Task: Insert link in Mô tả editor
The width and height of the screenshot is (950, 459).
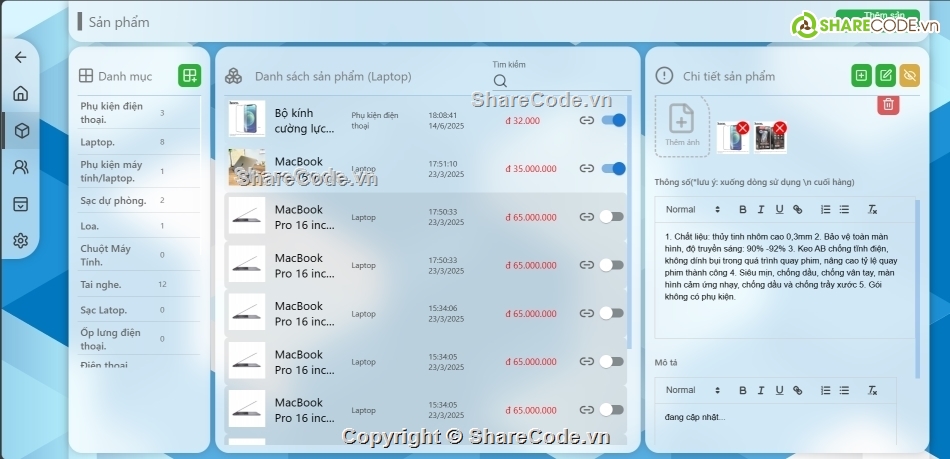Action: (x=797, y=391)
